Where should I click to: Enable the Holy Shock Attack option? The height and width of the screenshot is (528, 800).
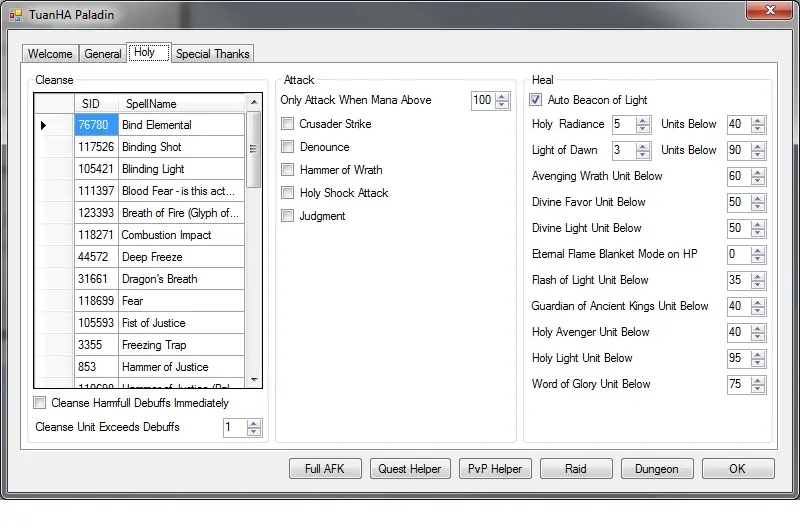coord(288,193)
